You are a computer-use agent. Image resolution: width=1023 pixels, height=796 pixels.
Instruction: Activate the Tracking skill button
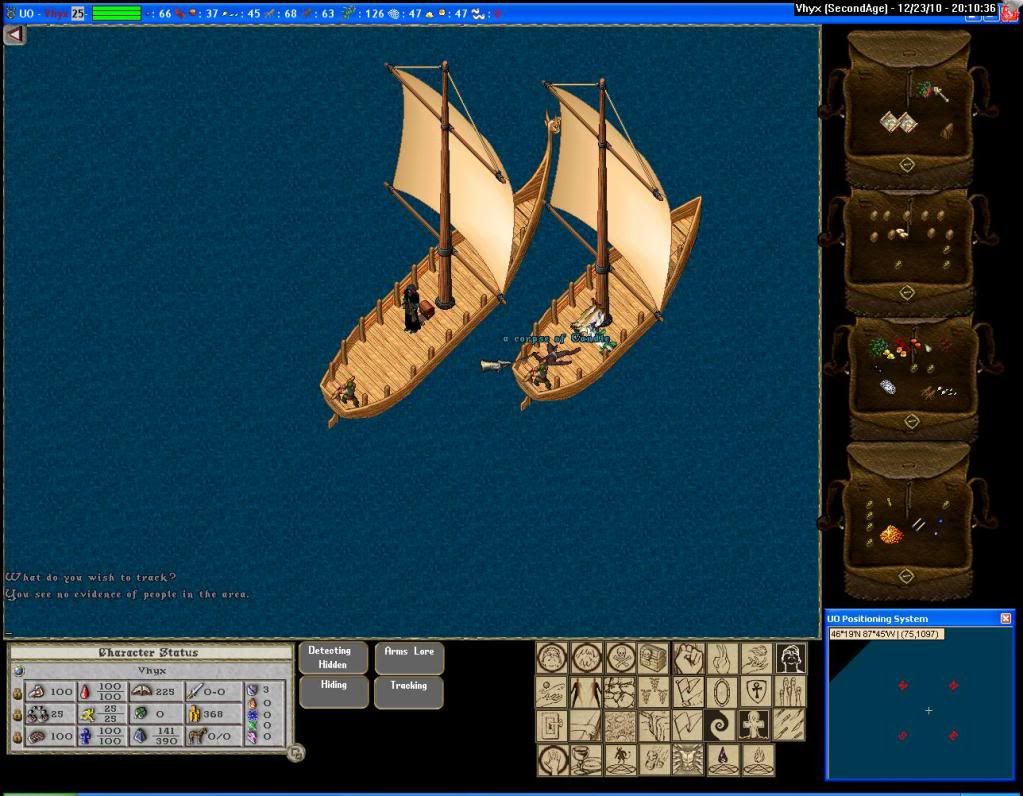(x=408, y=692)
